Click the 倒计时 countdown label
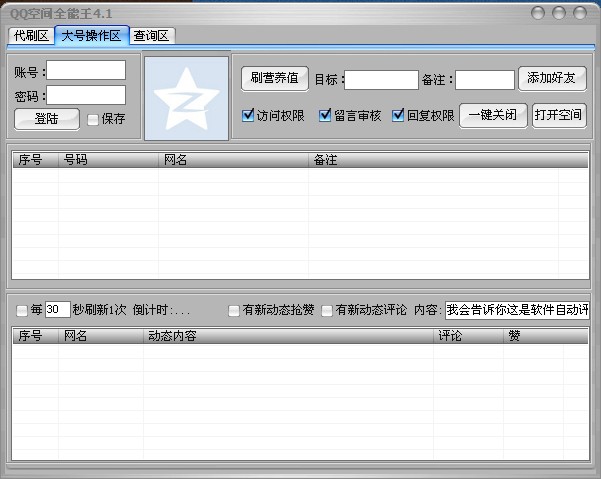This screenshot has height=479, width=601. (161, 310)
